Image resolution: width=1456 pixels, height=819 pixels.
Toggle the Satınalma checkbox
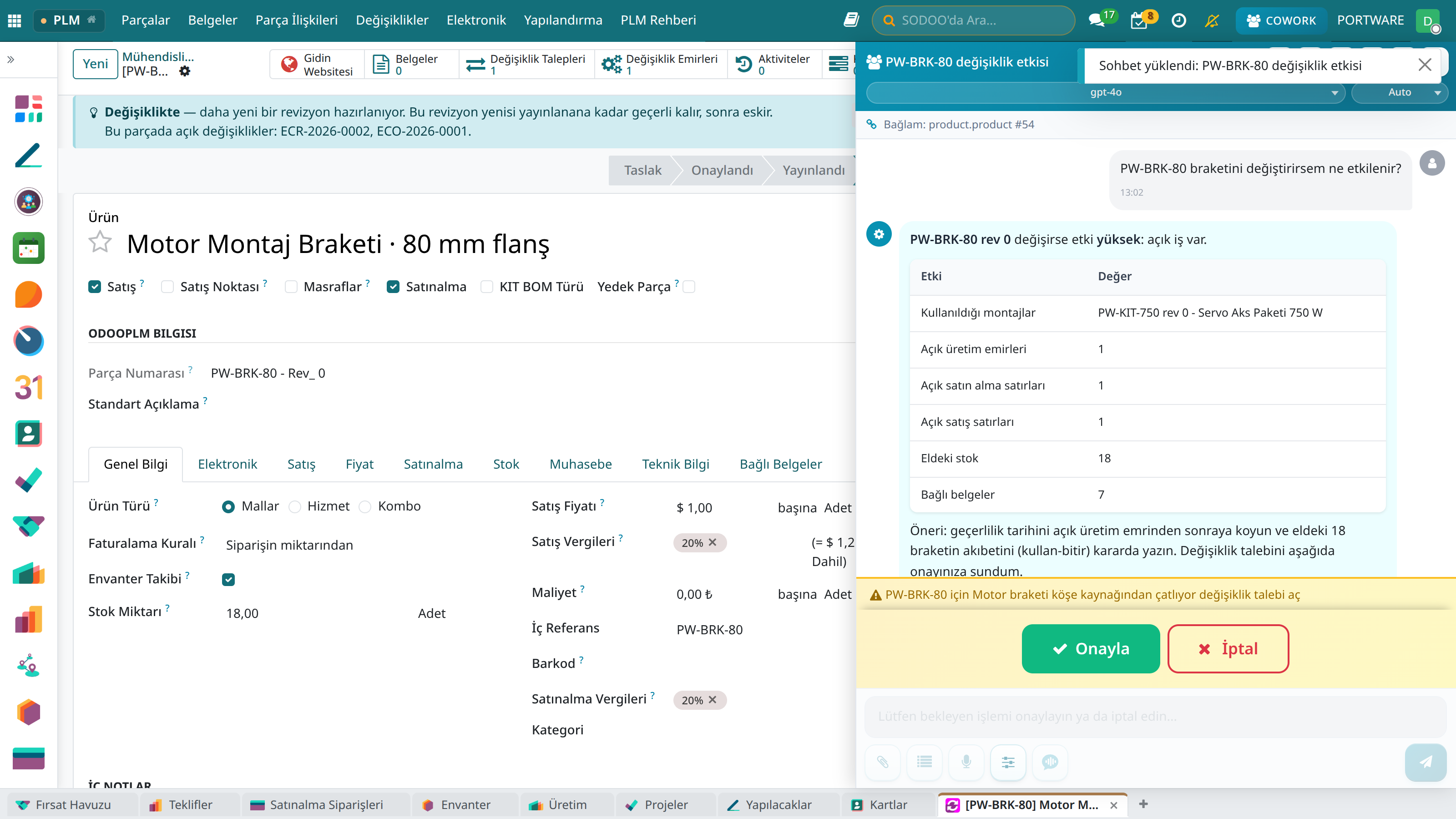tap(394, 287)
